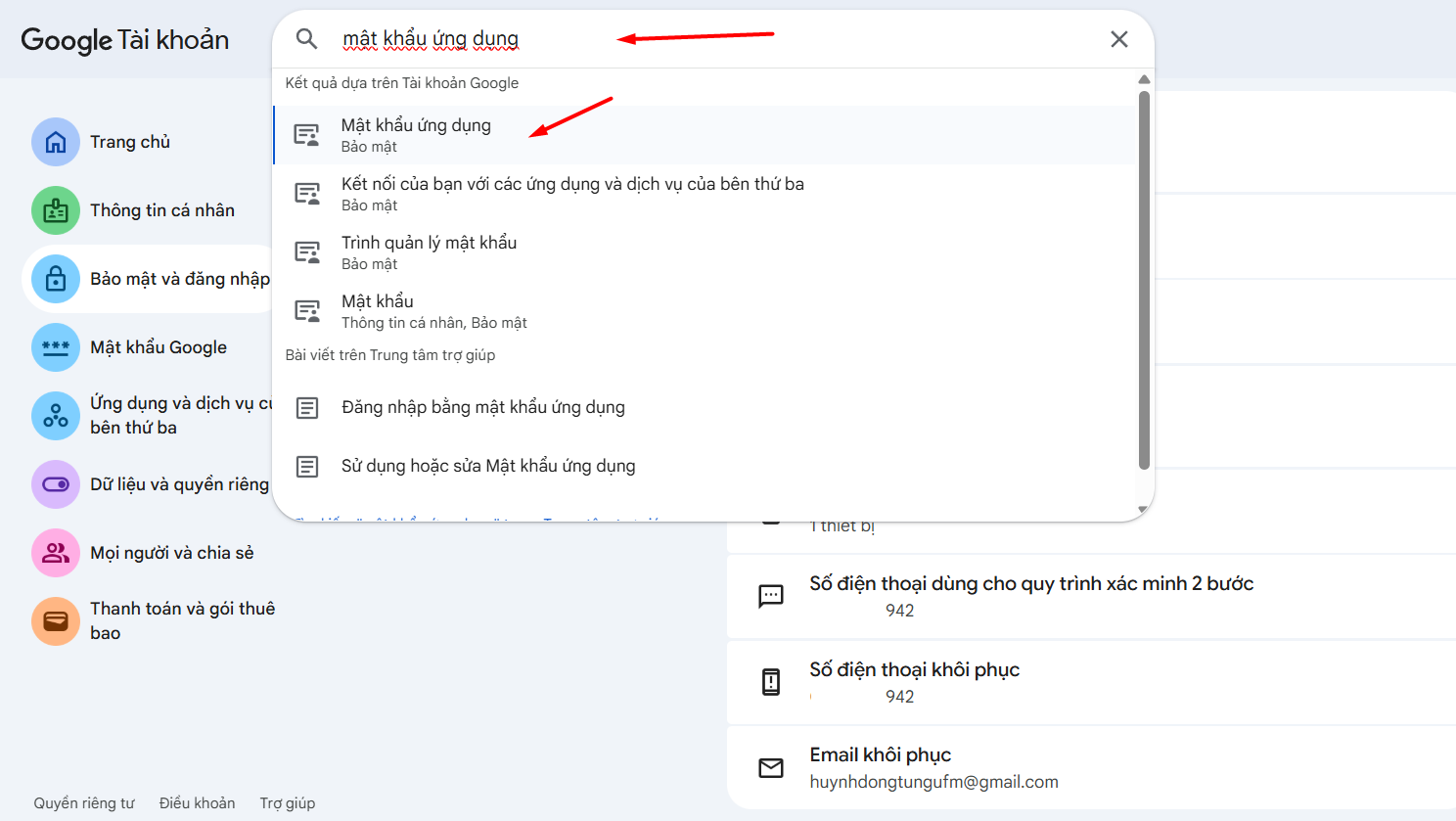Open the Google Tài khoản logo

(x=125, y=39)
